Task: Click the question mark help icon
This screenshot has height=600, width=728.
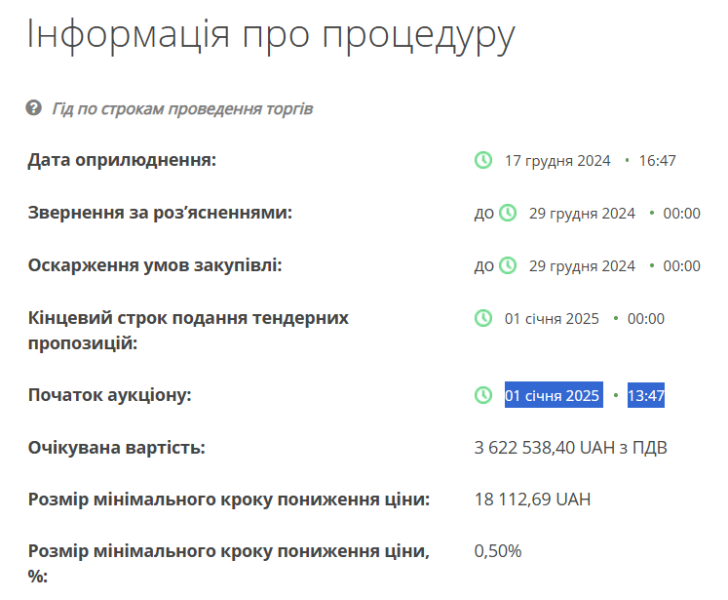Action: click(x=33, y=107)
